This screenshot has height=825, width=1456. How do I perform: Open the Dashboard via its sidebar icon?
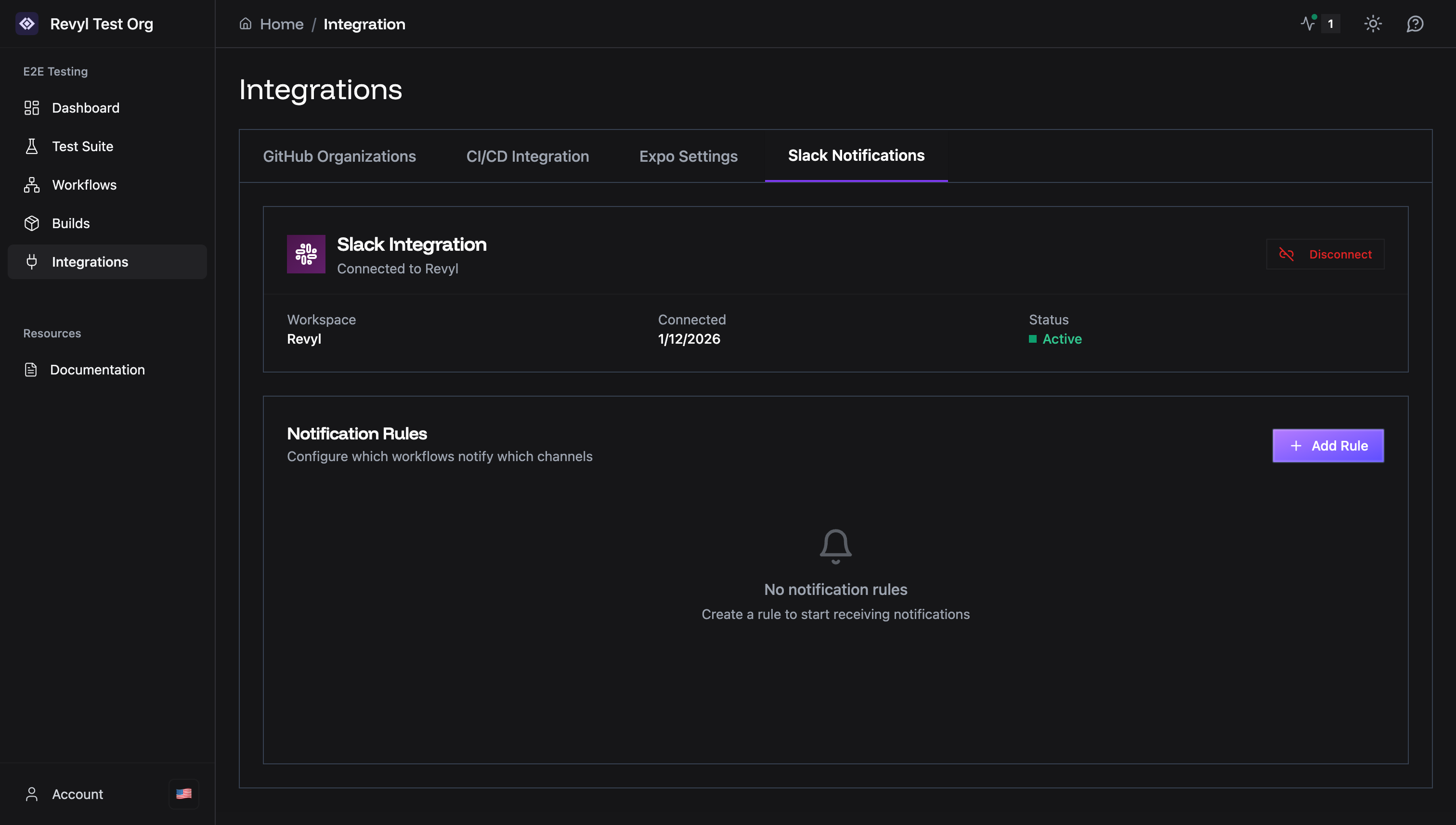point(32,108)
